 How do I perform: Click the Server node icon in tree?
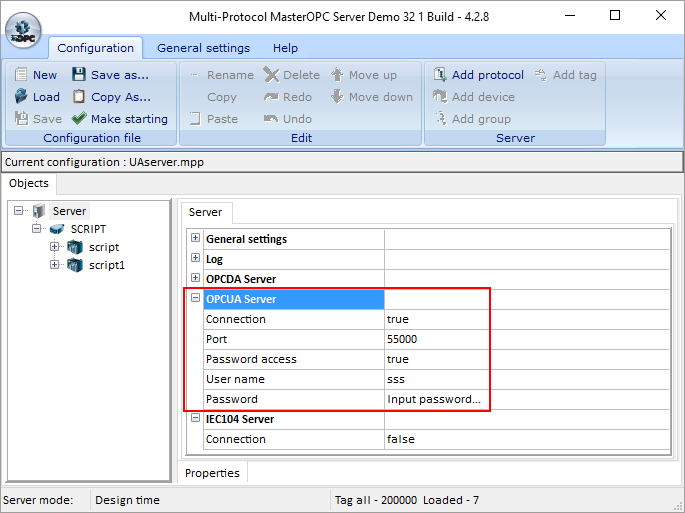[39, 211]
